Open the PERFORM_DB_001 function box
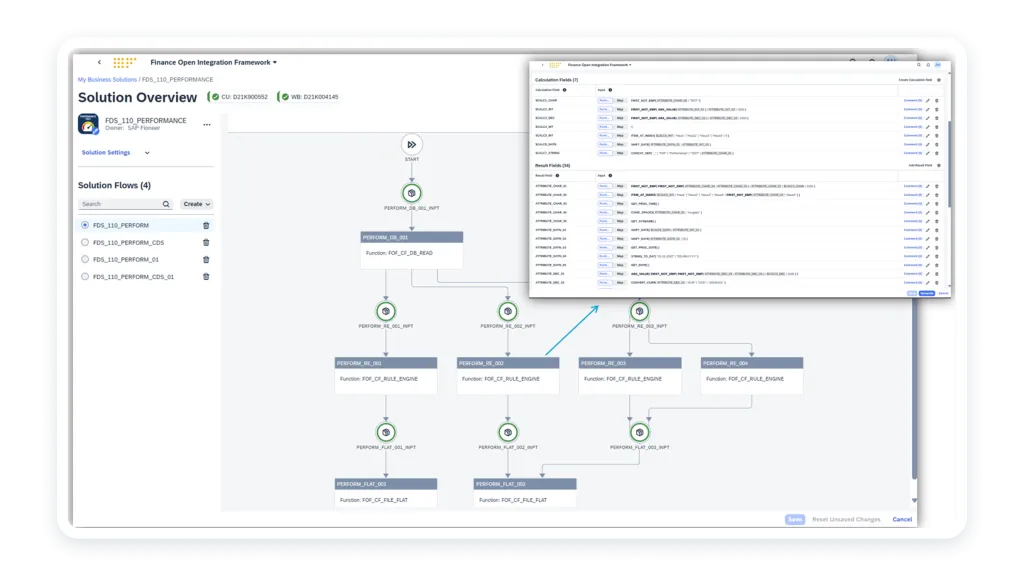 (411, 249)
